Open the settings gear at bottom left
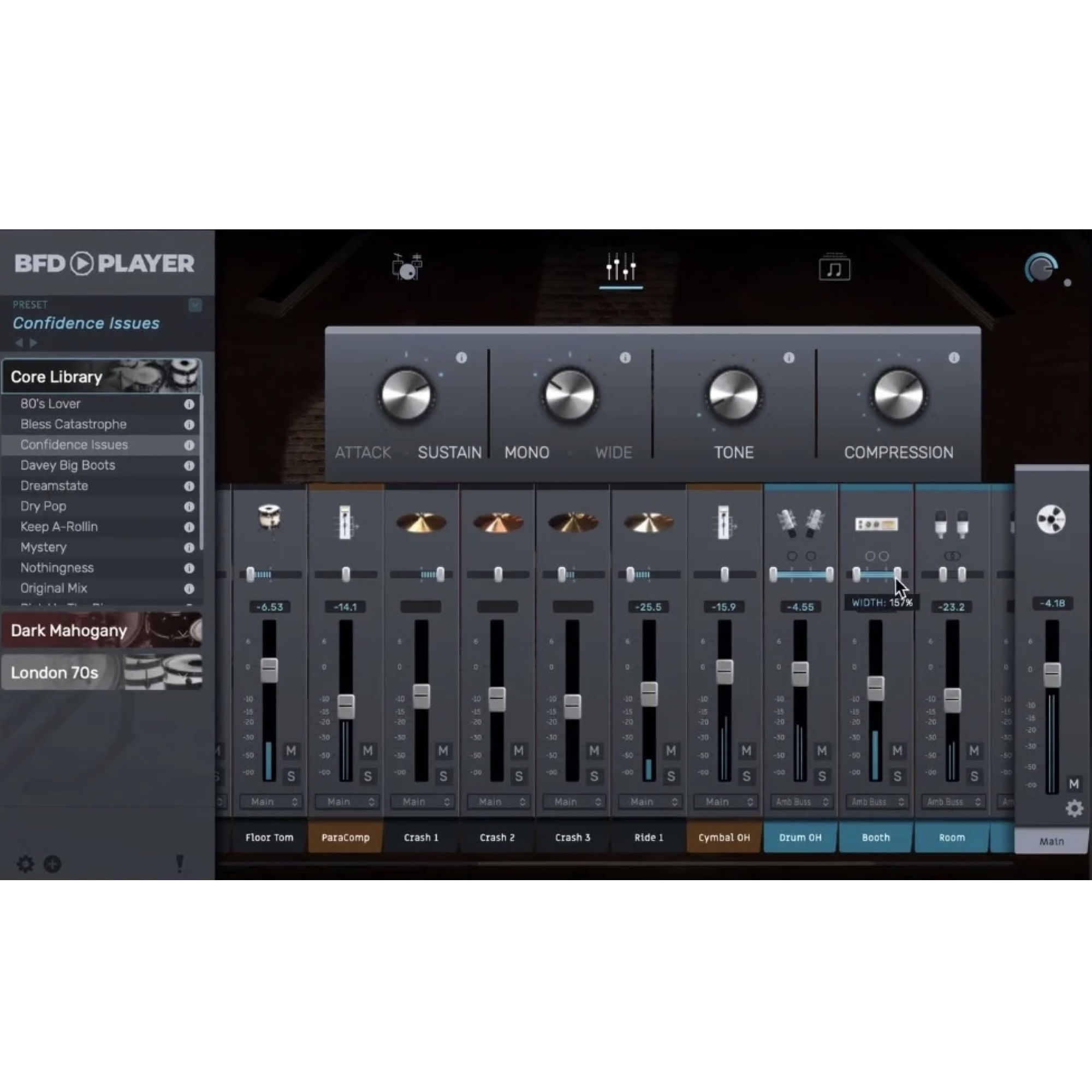 (25, 864)
